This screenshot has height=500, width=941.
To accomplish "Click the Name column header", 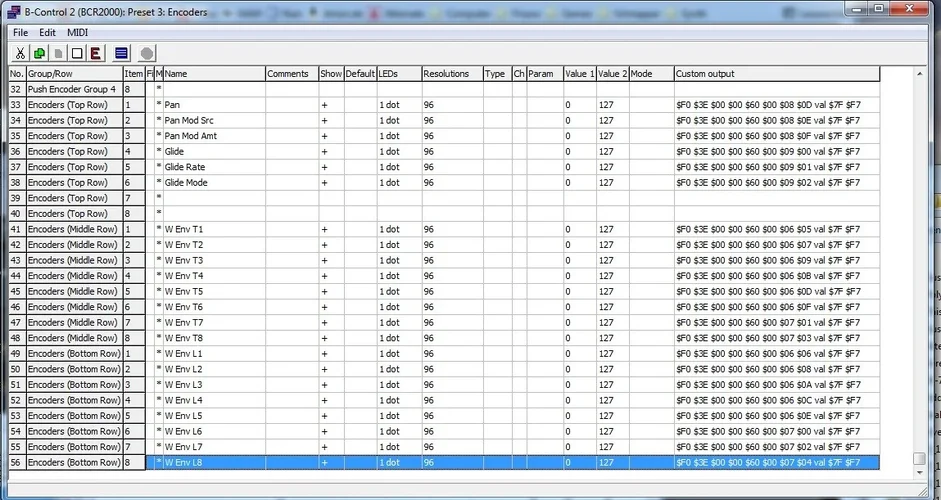I will tap(213, 74).
